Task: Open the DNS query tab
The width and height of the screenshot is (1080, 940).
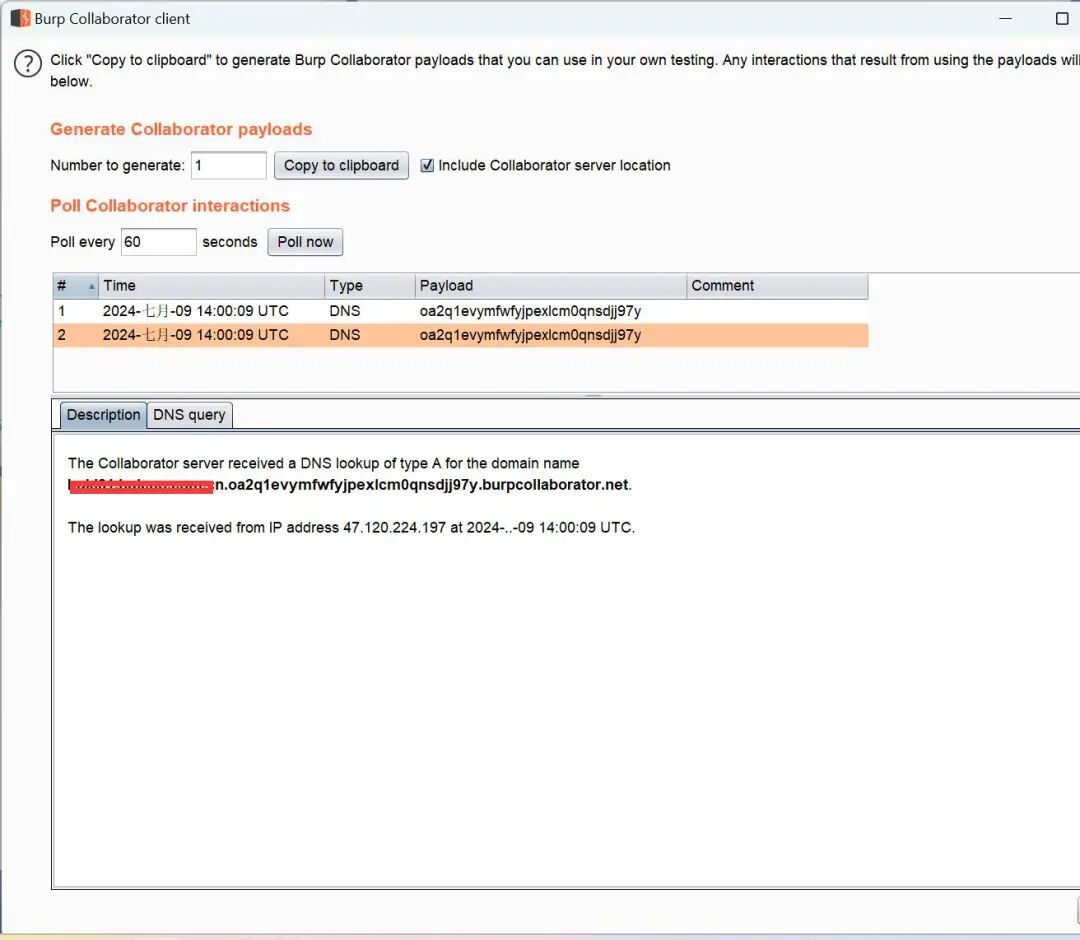Action: click(189, 415)
